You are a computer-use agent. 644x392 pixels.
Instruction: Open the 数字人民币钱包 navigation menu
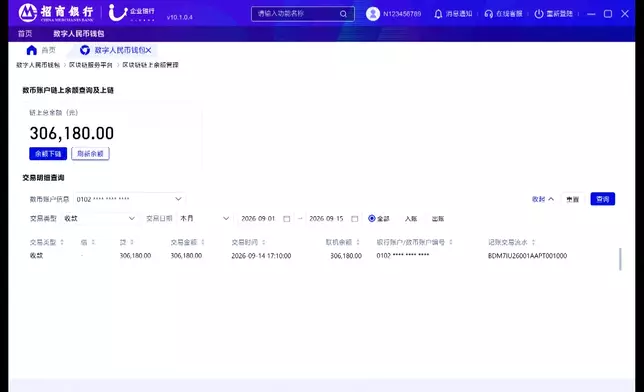click(x=78, y=33)
